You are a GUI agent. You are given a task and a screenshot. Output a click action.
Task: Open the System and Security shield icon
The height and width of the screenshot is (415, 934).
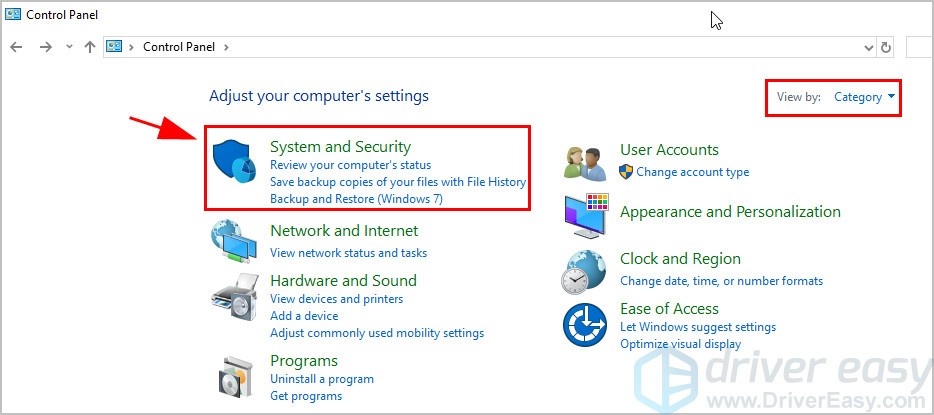pyautogui.click(x=234, y=161)
